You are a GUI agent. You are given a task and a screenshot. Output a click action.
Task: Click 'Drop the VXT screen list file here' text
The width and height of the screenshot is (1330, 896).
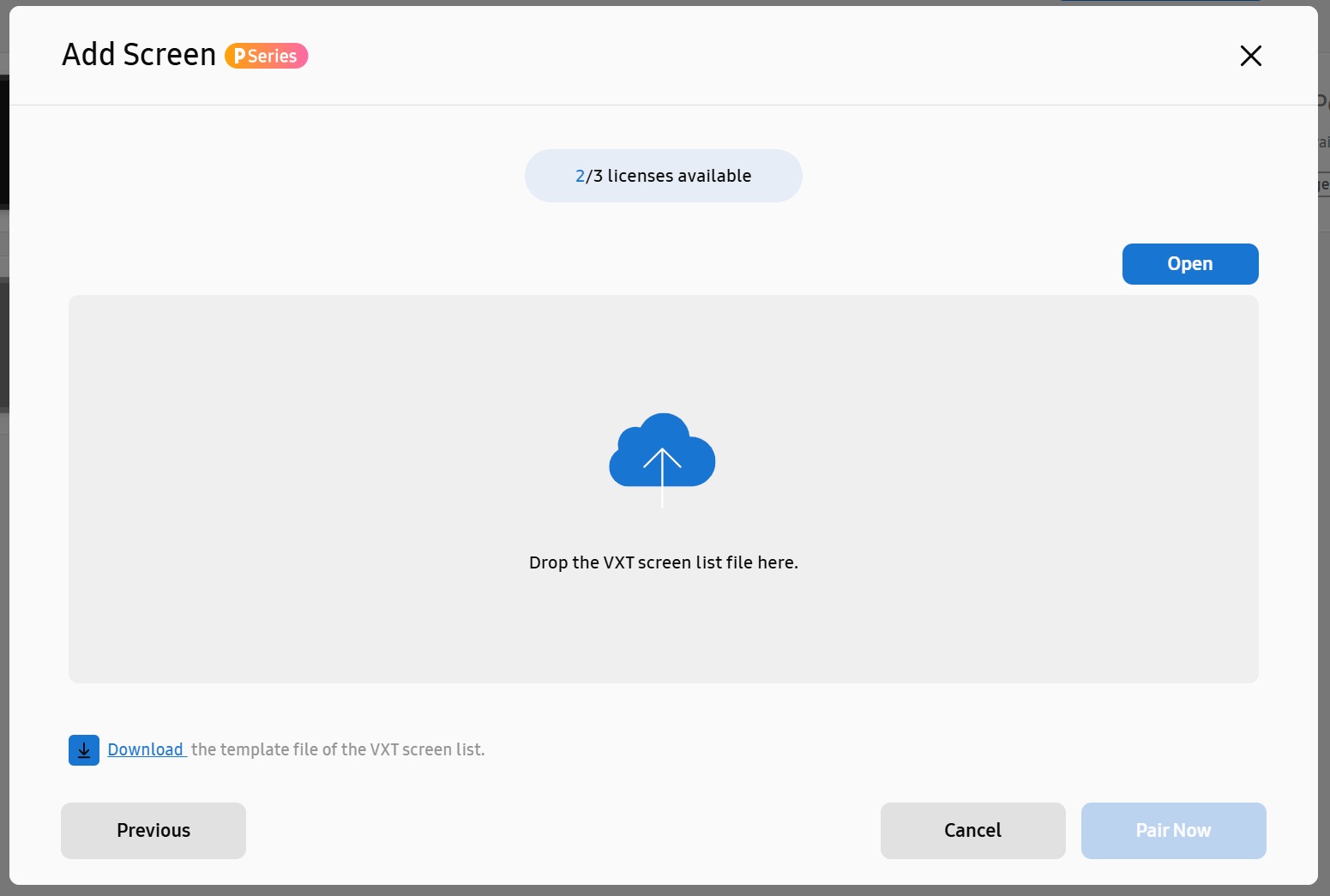click(x=664, y=562)
